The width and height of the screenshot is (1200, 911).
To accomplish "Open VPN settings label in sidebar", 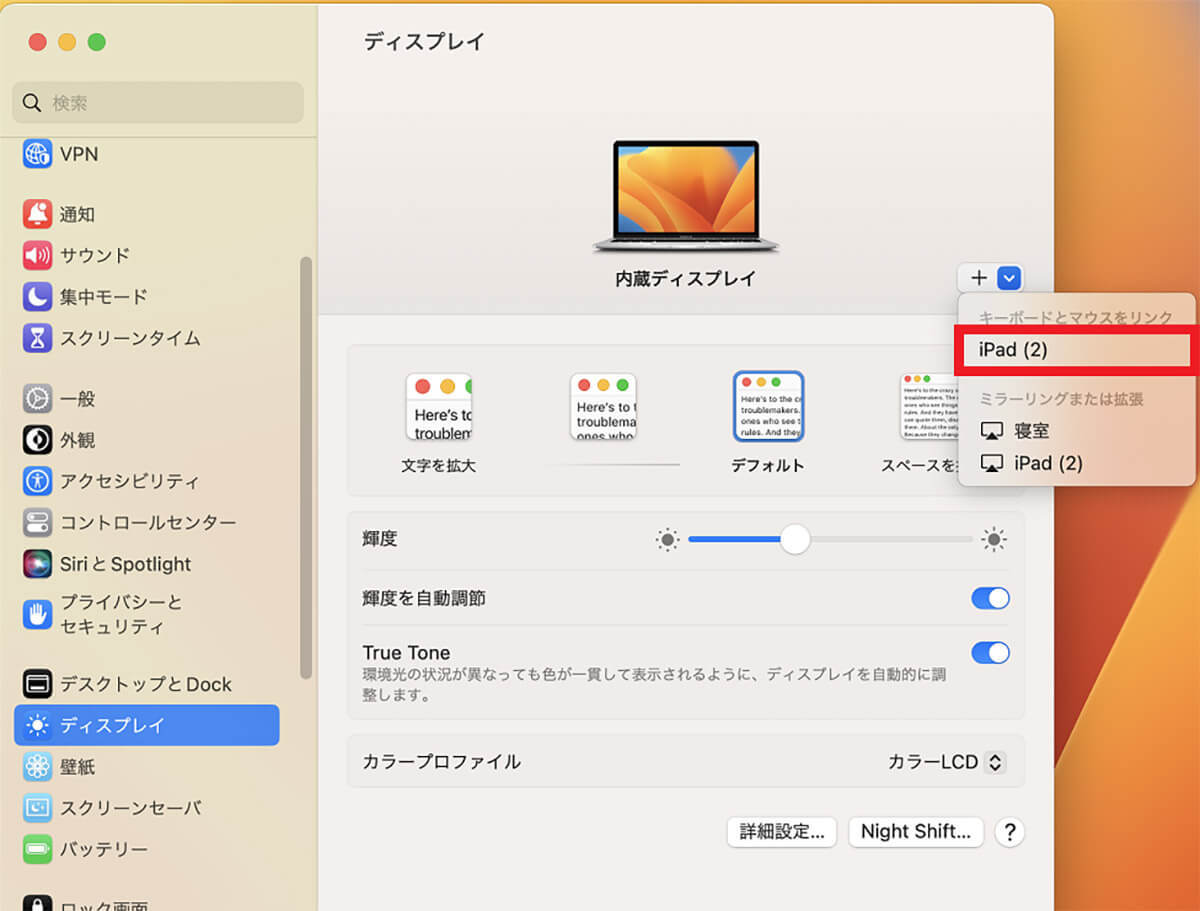I will point(79,154).
